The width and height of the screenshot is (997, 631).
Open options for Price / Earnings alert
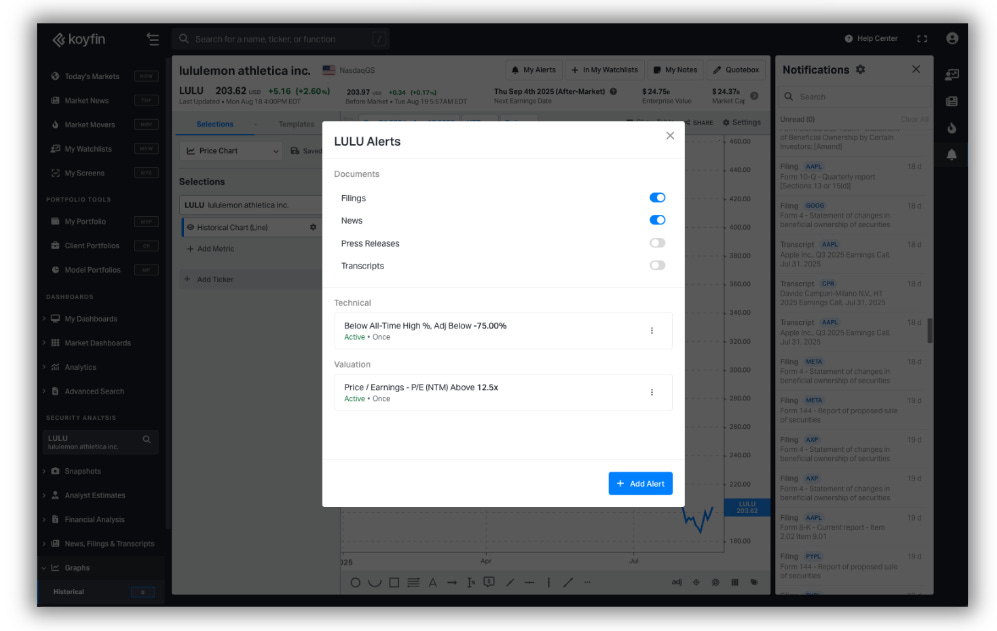652,392
